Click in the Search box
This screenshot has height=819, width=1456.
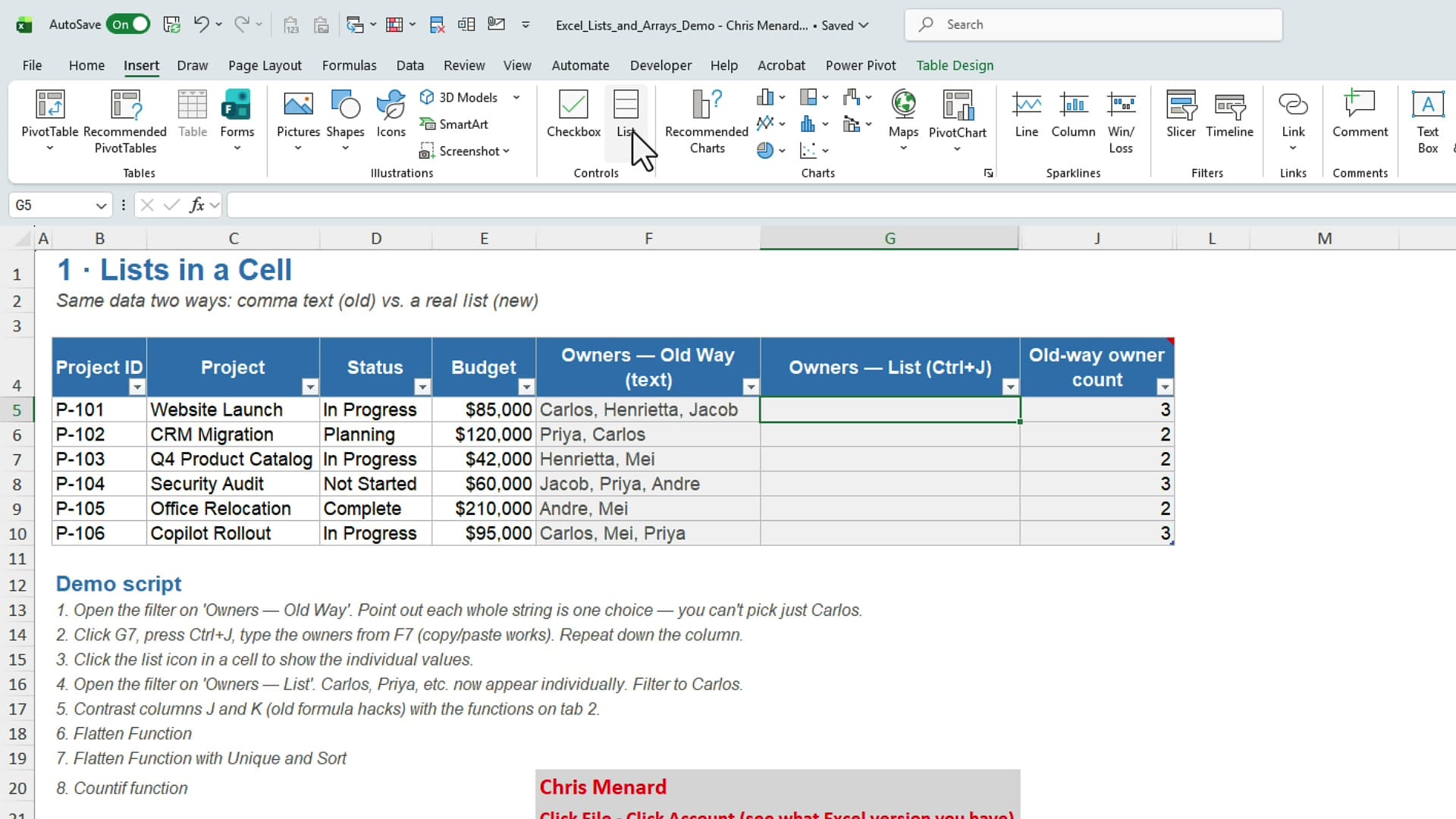(x=1094, y=24)
